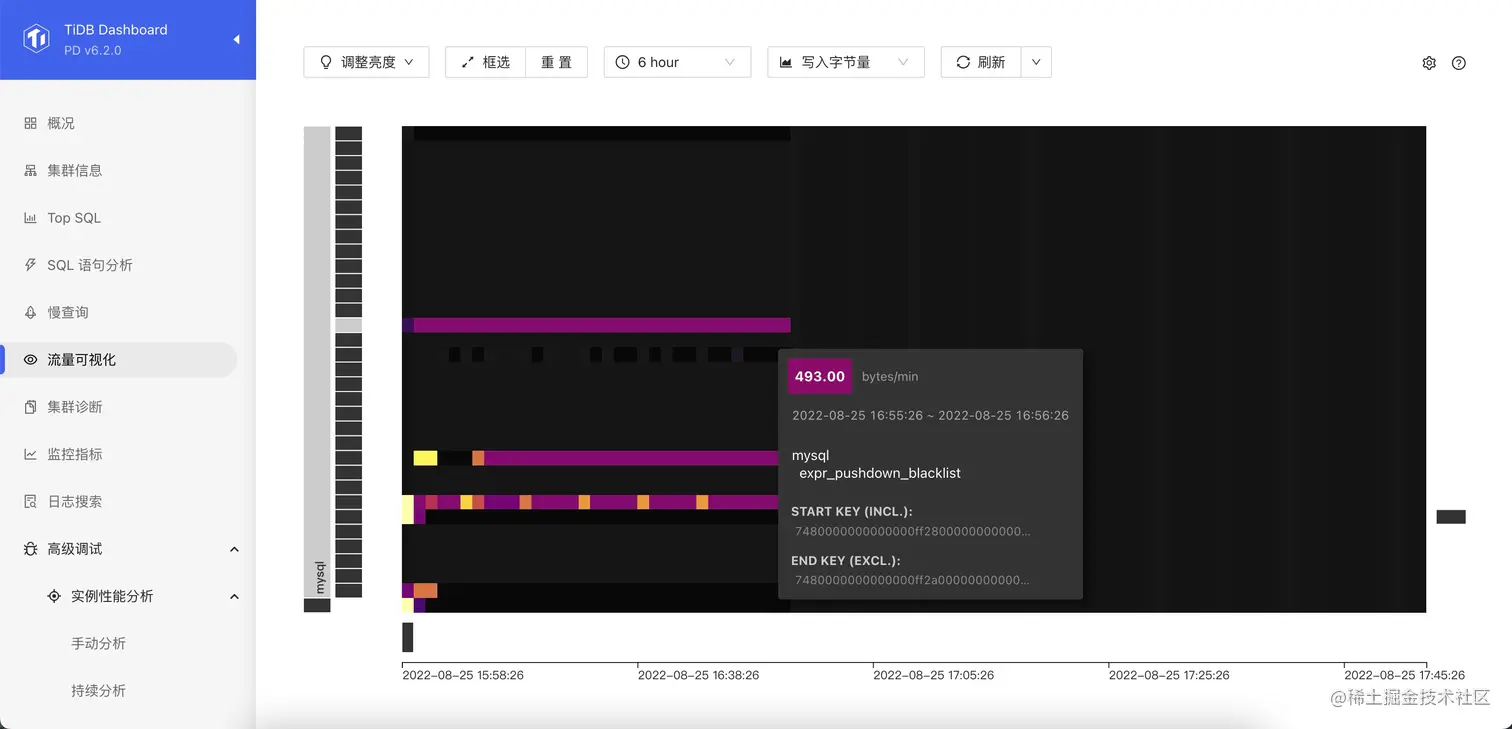Click the yellow heatmap cell left of the black gap

(x=425, y=458)
